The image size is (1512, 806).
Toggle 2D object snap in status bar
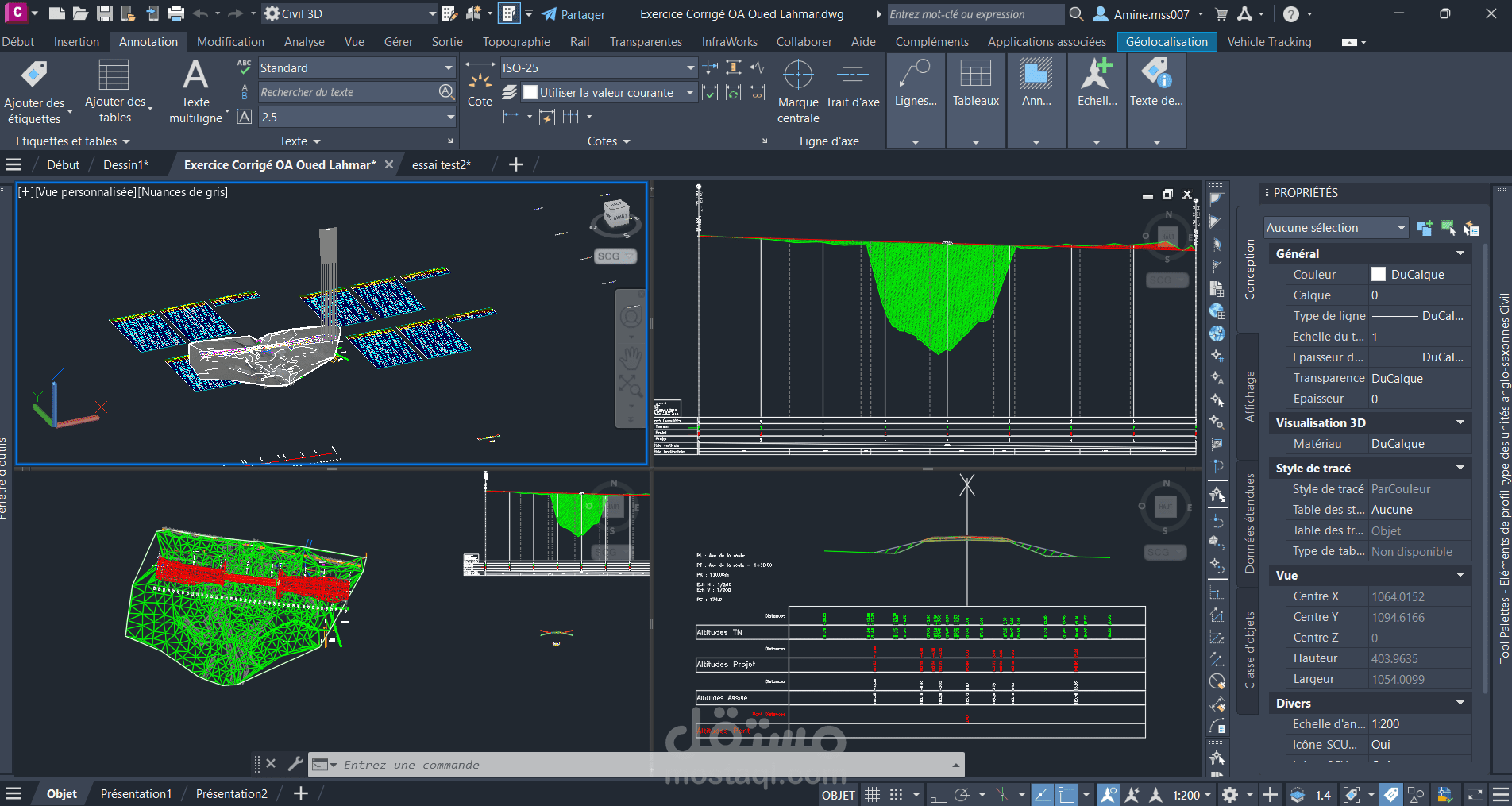tap(1066, 794)
